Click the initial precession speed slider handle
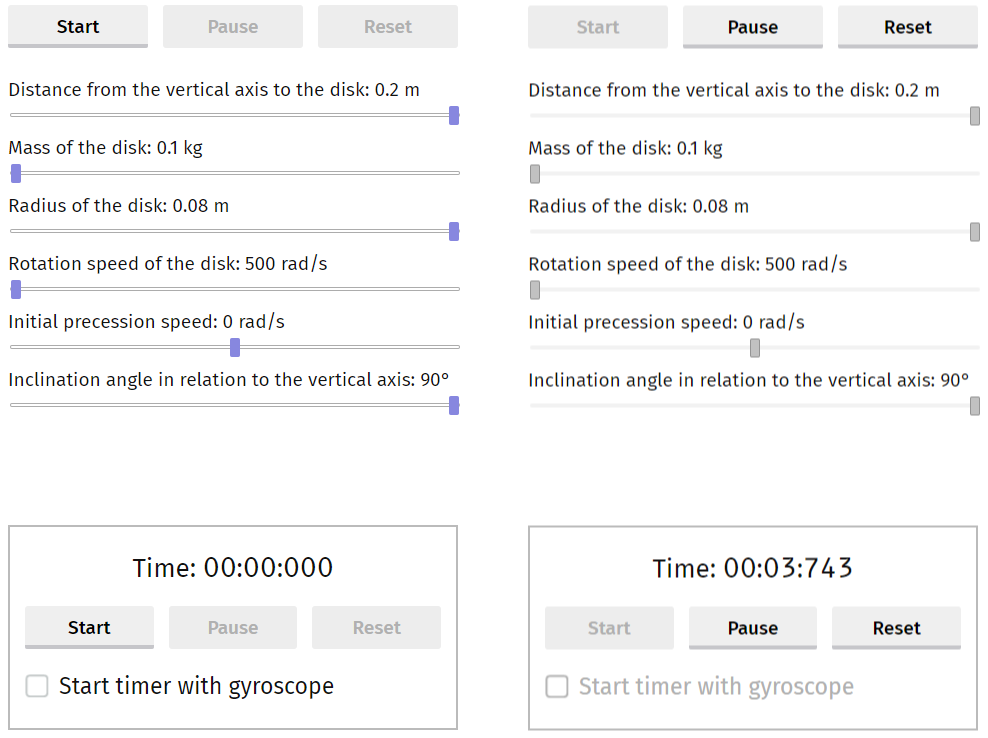Viewport: 988px width, 738px height. pos(235,347)
